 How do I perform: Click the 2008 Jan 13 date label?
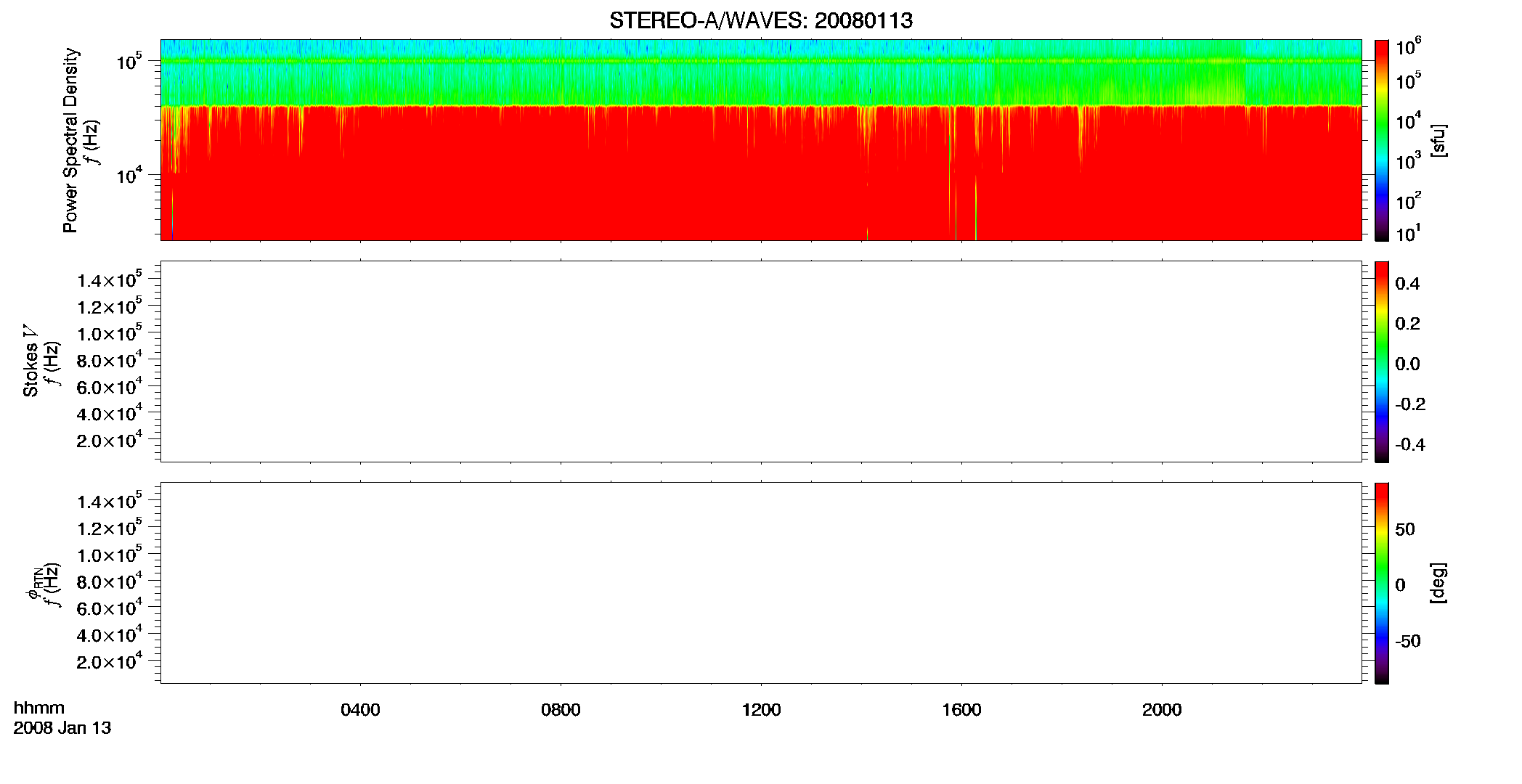(62, 728)
